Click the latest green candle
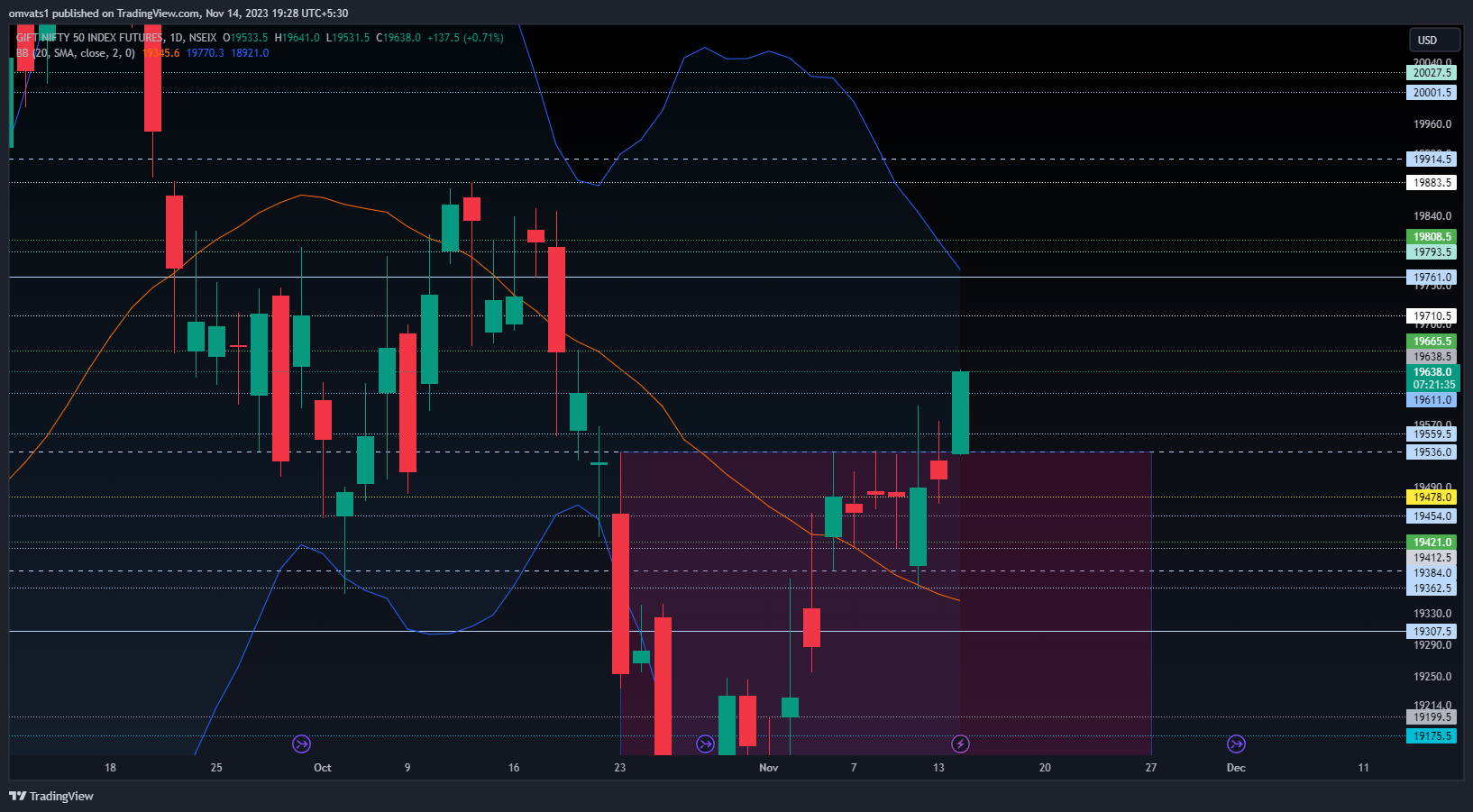This screenshot has height=812, width=1473. [960, 412]
